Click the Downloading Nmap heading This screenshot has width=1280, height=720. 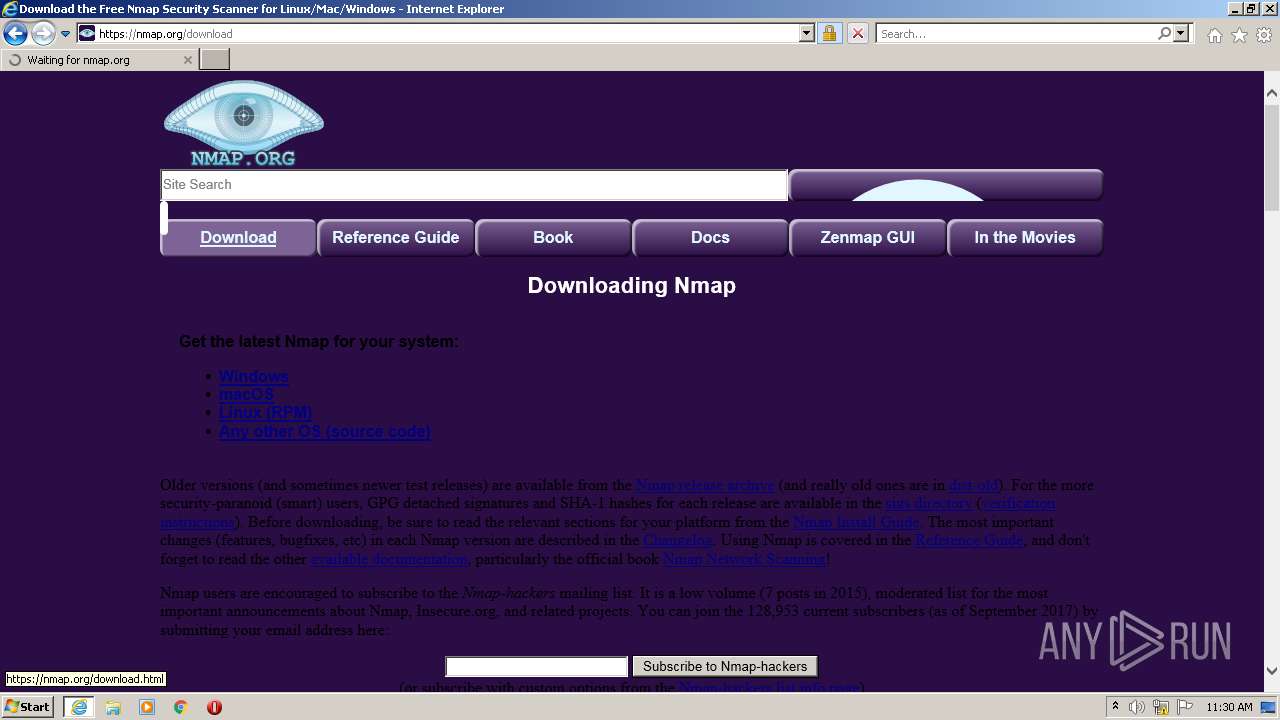632,286
